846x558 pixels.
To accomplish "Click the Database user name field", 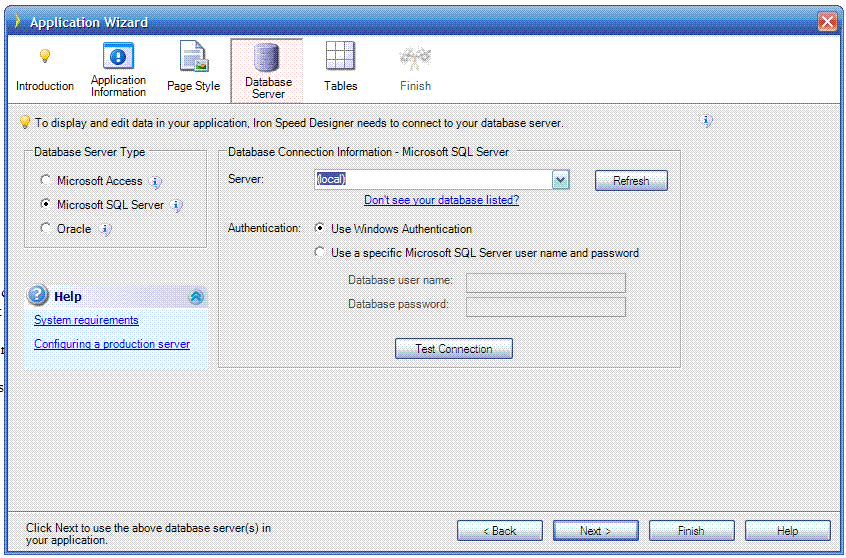I will [545, 283].
